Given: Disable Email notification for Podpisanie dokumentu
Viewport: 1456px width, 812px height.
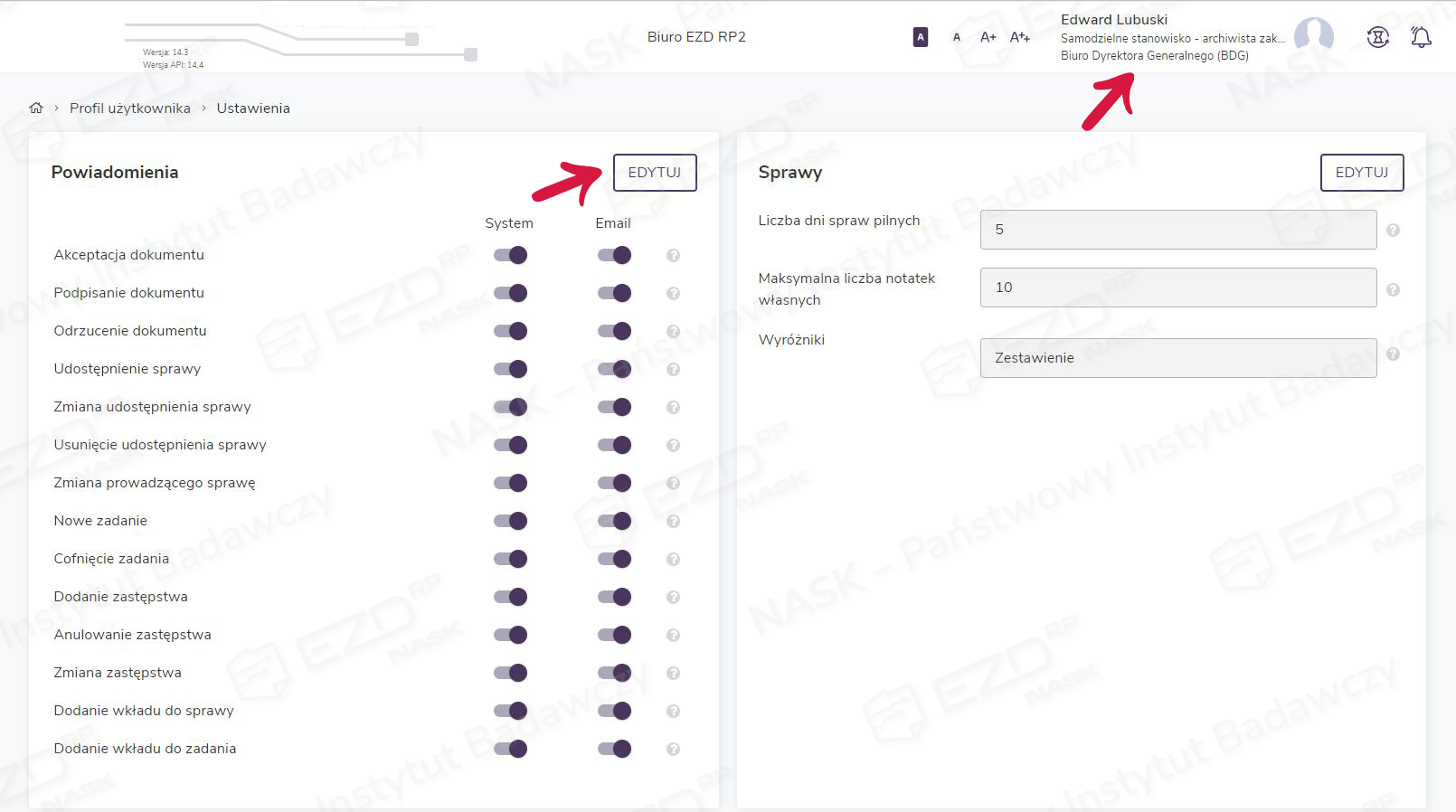Looking at the screenshot, I should coord(614,294).
